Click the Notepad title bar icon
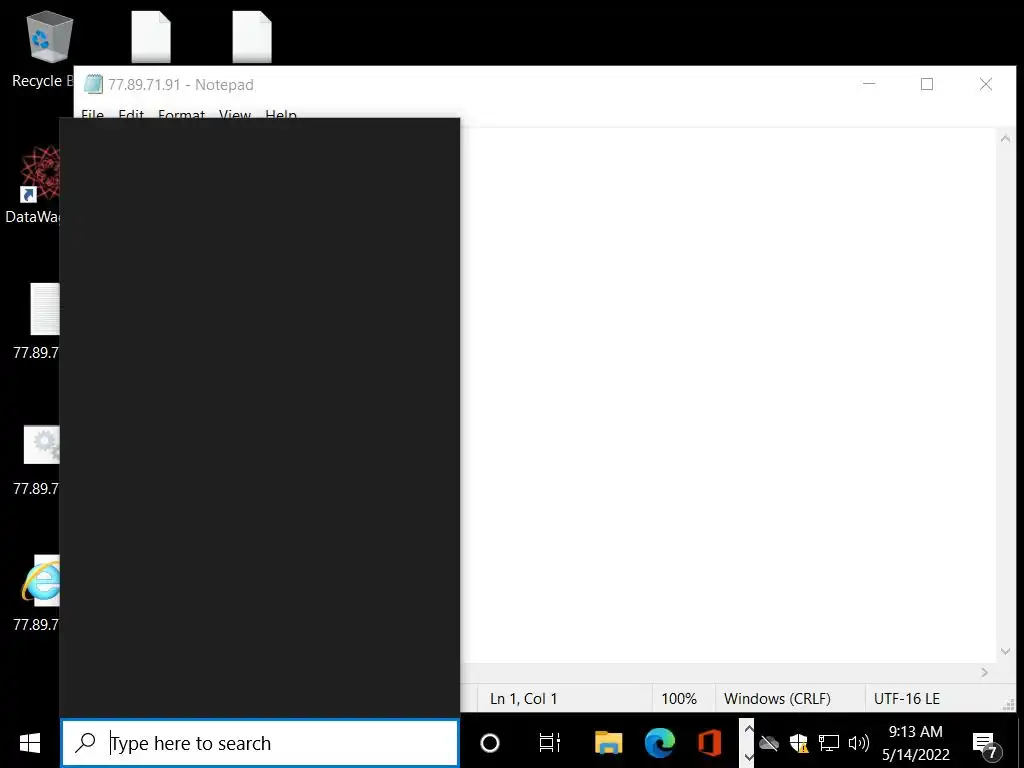The height and width of the screenshot is (768, 1024). pyautogui.click(x=93, y=84)
